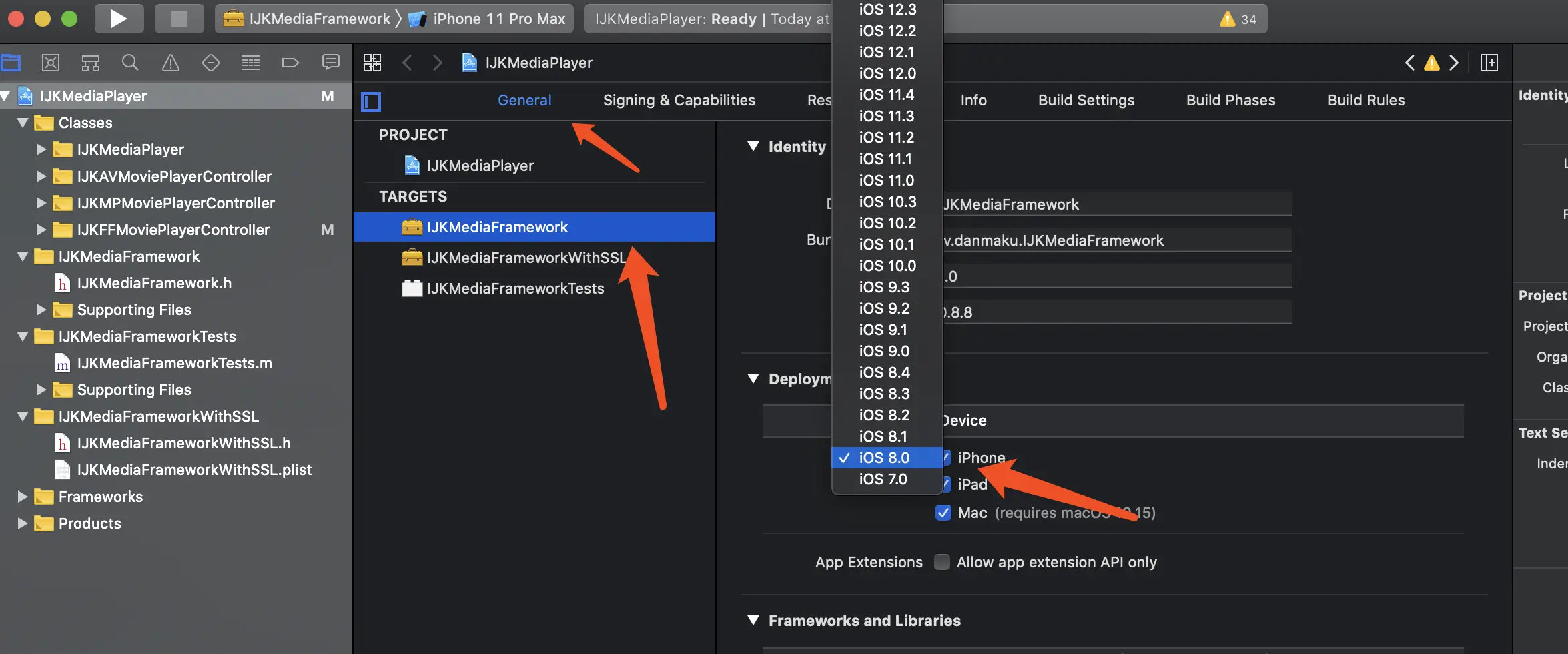Open the Project navigator folder icon

point(11,63)
